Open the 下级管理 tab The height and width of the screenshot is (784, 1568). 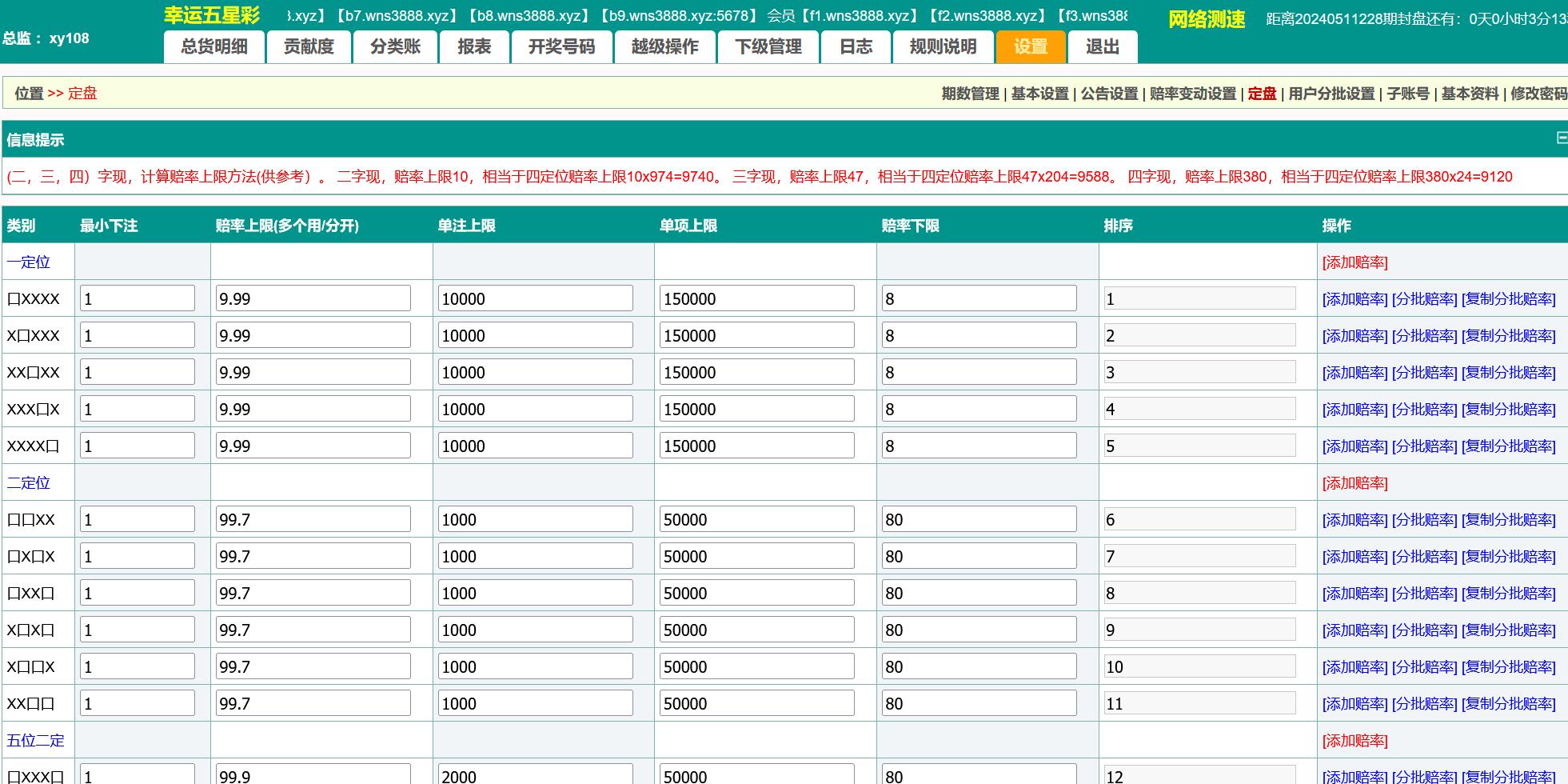coord(768,47)
